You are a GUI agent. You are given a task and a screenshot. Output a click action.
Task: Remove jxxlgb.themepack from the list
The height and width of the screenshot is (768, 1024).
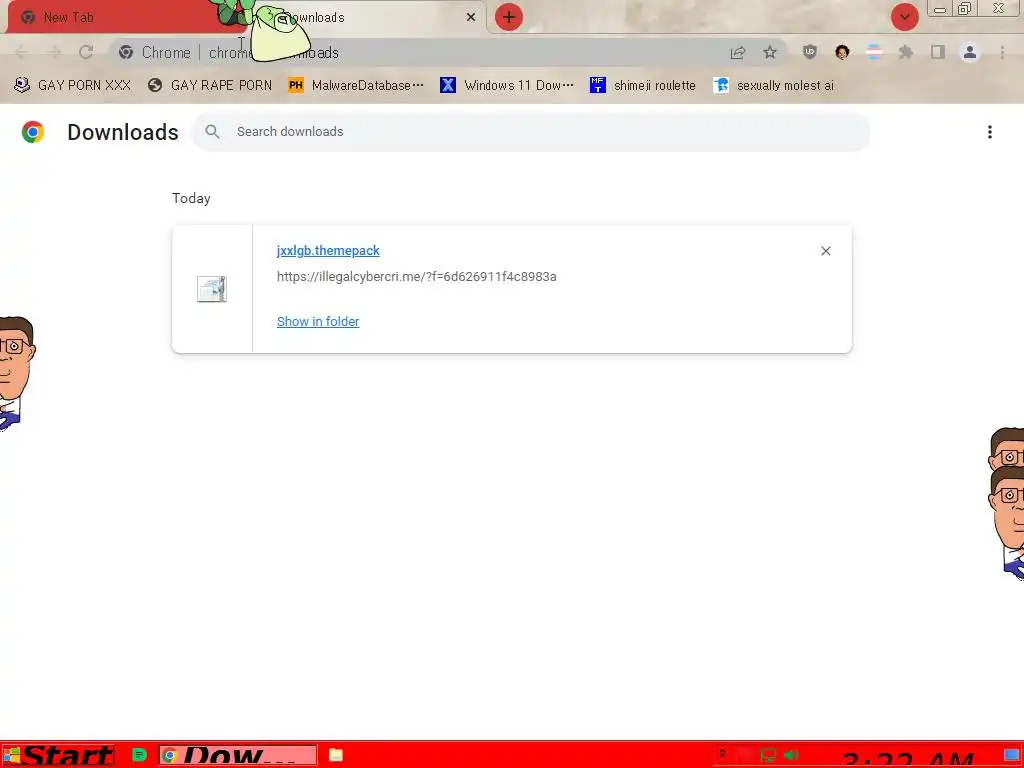[x=825, y=251]
